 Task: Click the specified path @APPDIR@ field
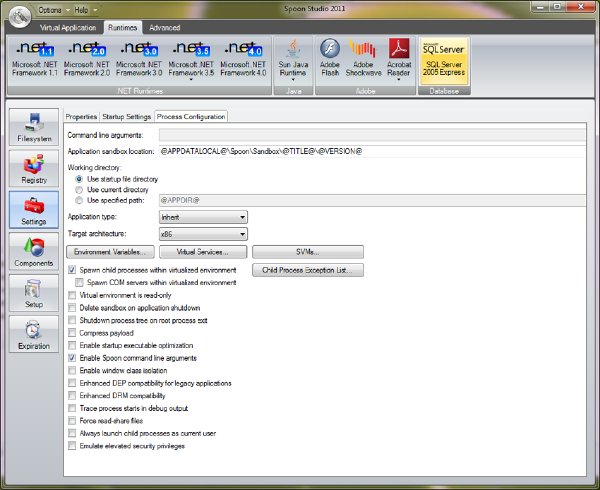point(372,200)
